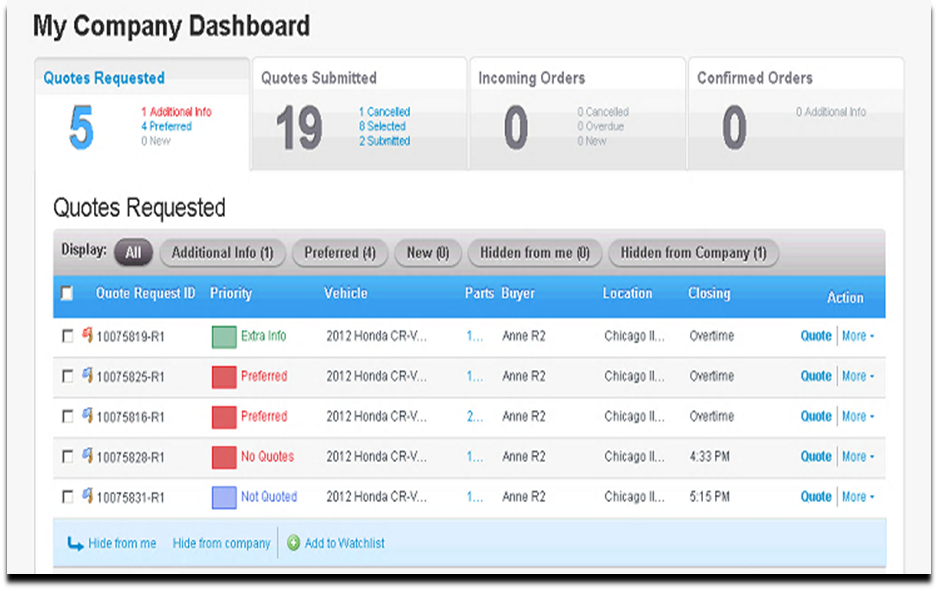This screenshot has height=591, width=938.
Task: Select the checkbox for request 10075831-R1
Action: [x=68, y=497]
